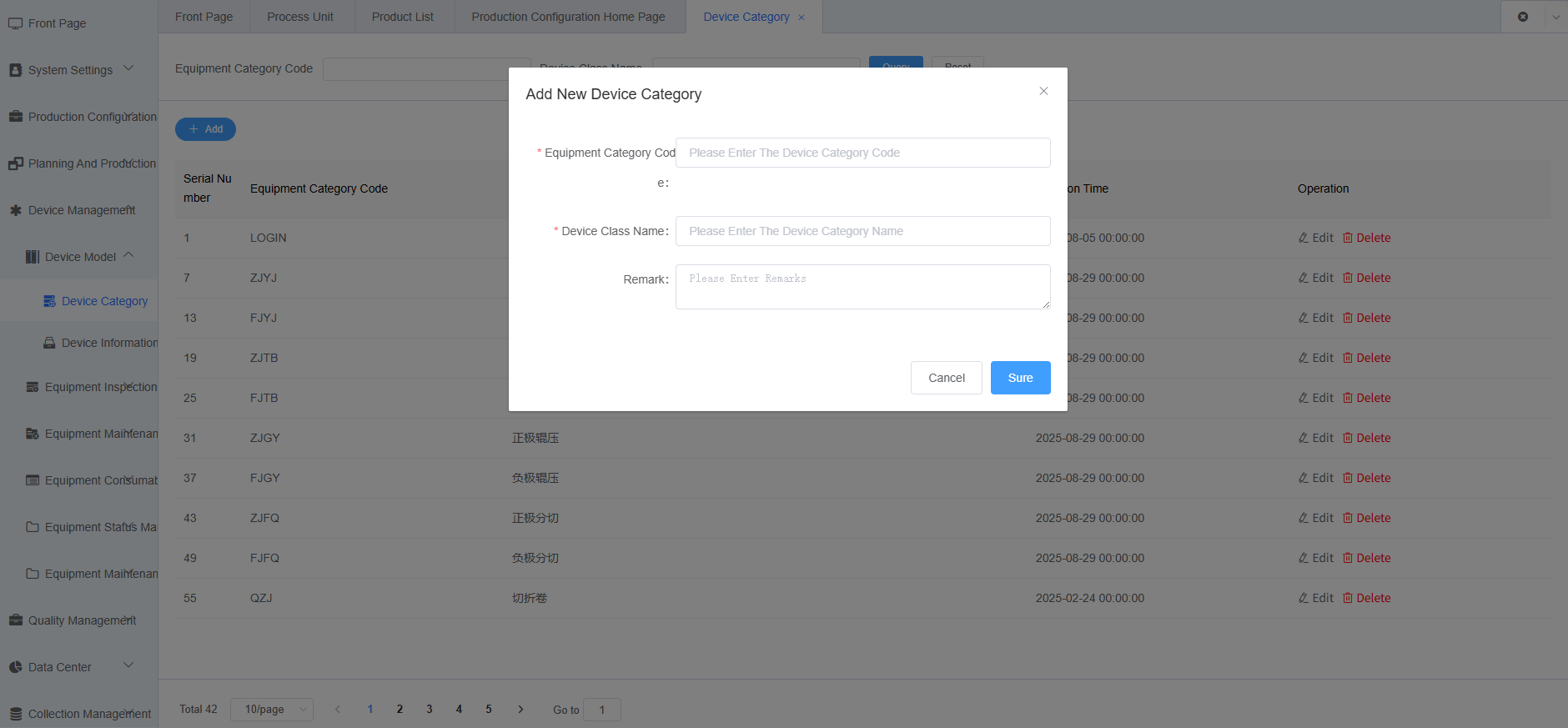Edit the ZJYJ row
The image size is (1568, 728).
(1315, 278)
